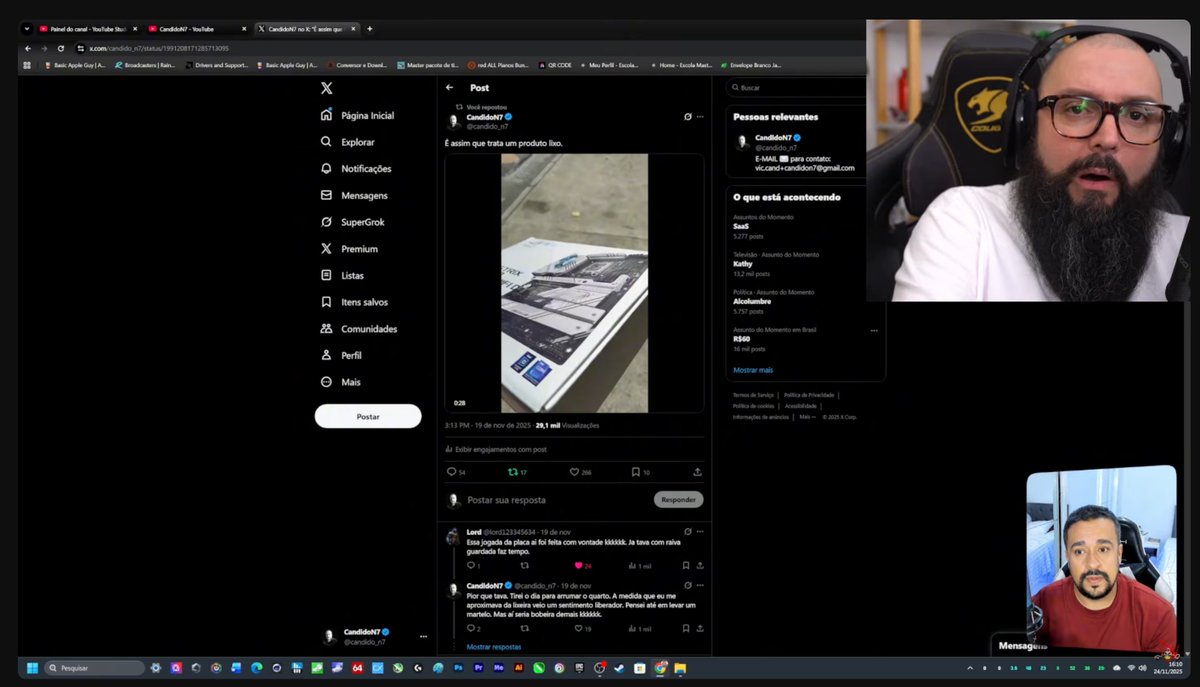Bookmark Lord's reply

(x=685, y=566)
